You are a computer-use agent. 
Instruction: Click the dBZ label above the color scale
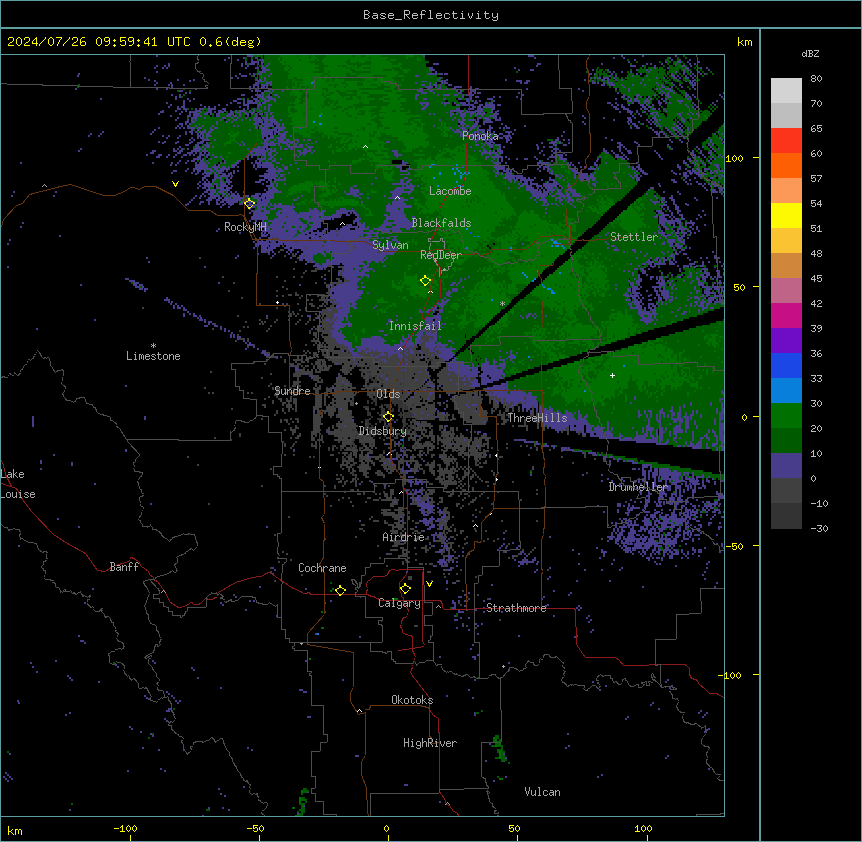pos(810,54)
